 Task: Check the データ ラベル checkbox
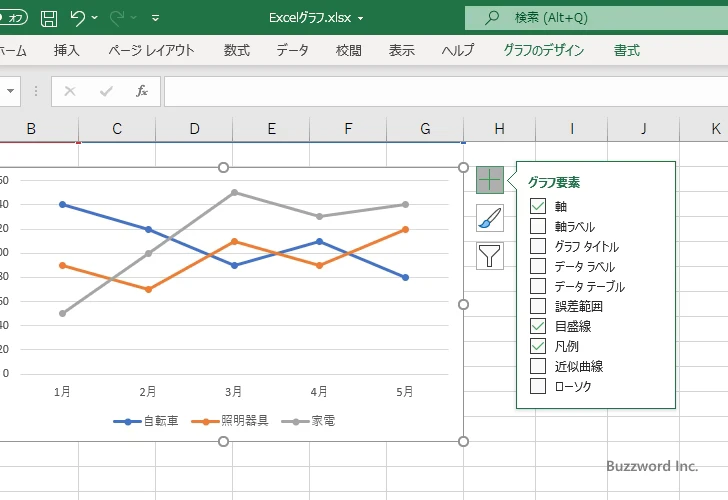538,266
